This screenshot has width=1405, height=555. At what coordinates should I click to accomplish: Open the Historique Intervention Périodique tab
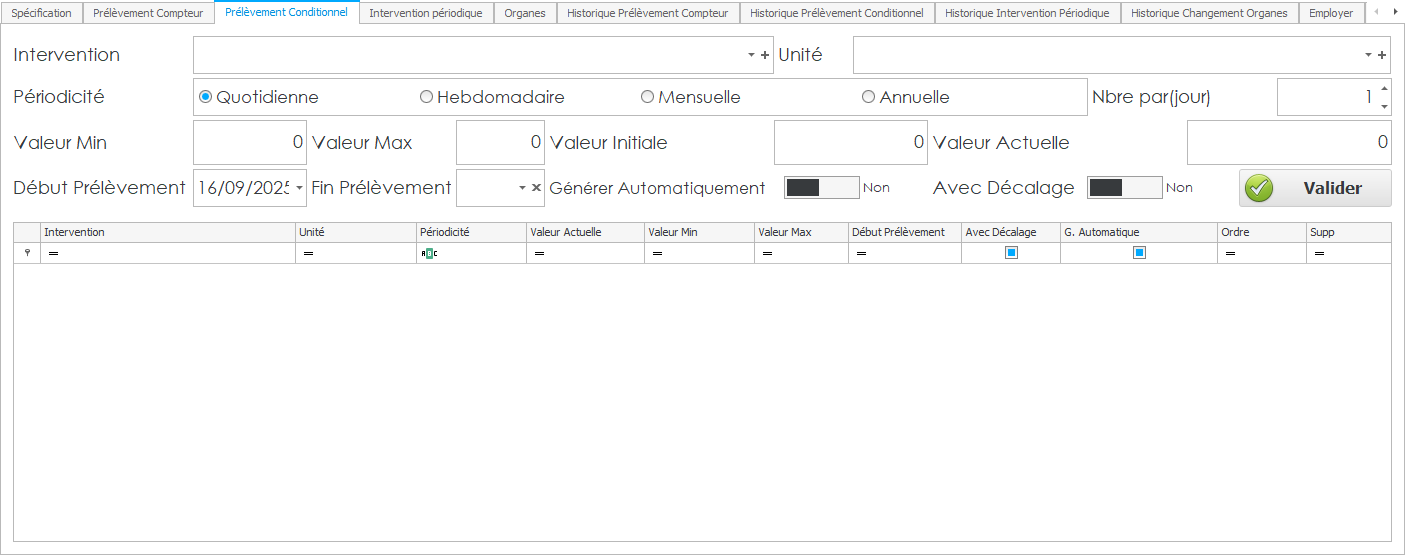pyautogui.click(x=1026, y=13)
